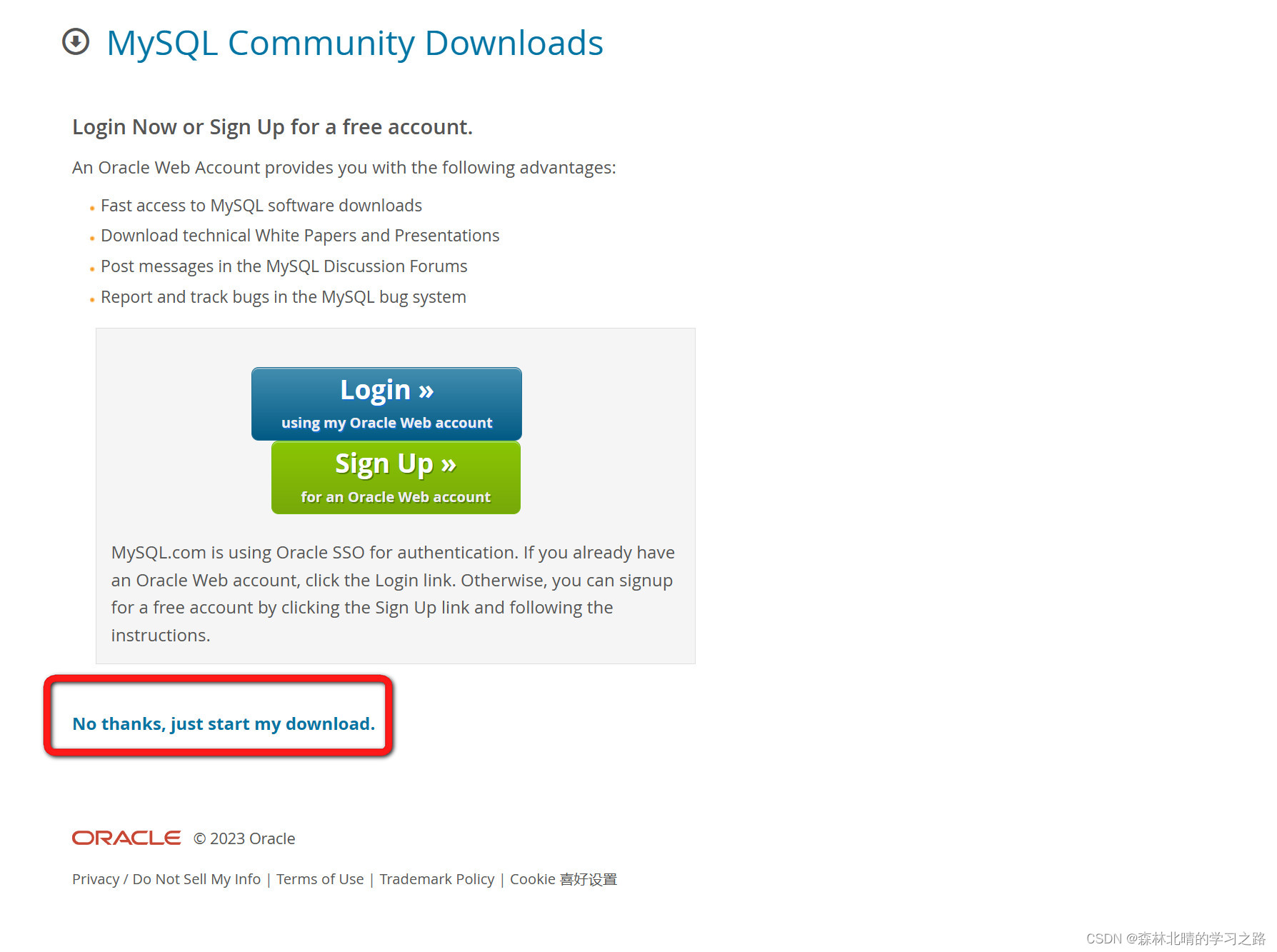Click the red Oracle logo in footer
The image size is (1277, 952).
pos(126,838)
